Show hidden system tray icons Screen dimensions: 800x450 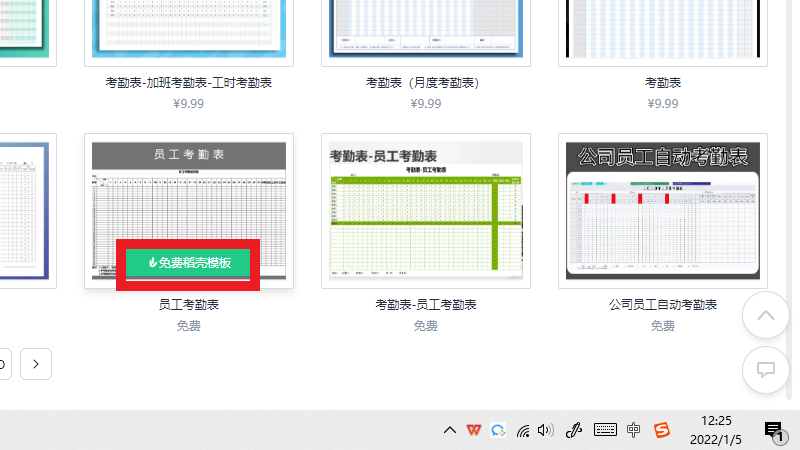coord(450,430)
